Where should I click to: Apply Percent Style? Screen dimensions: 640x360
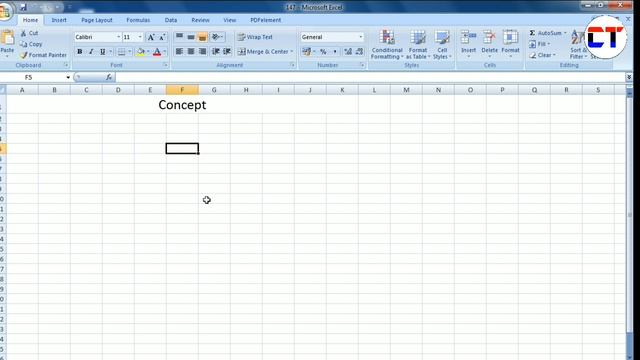(323, 52)
